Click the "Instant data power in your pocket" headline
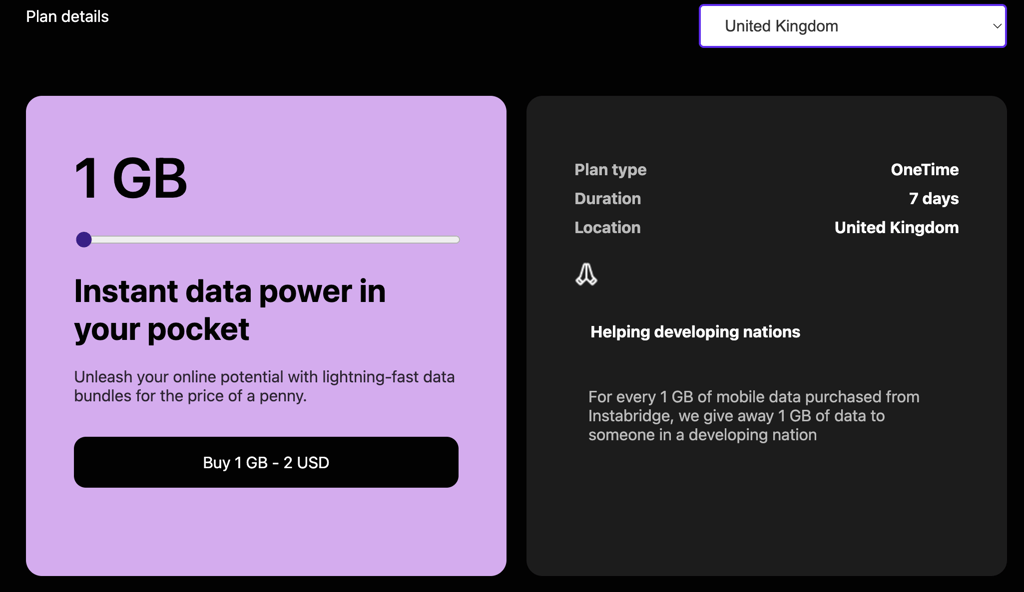 230,310
